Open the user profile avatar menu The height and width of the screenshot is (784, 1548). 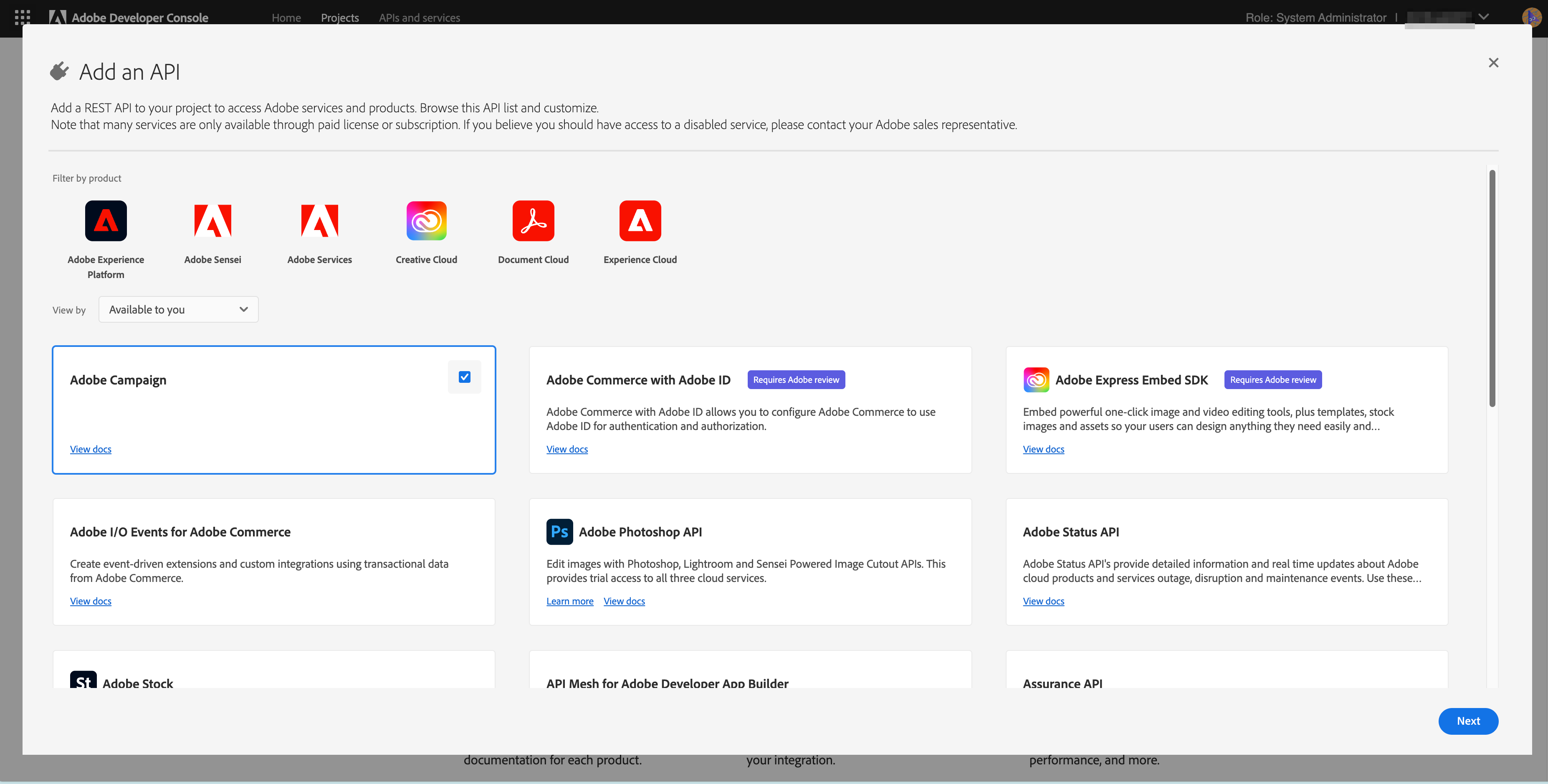tap(1532, 17)
